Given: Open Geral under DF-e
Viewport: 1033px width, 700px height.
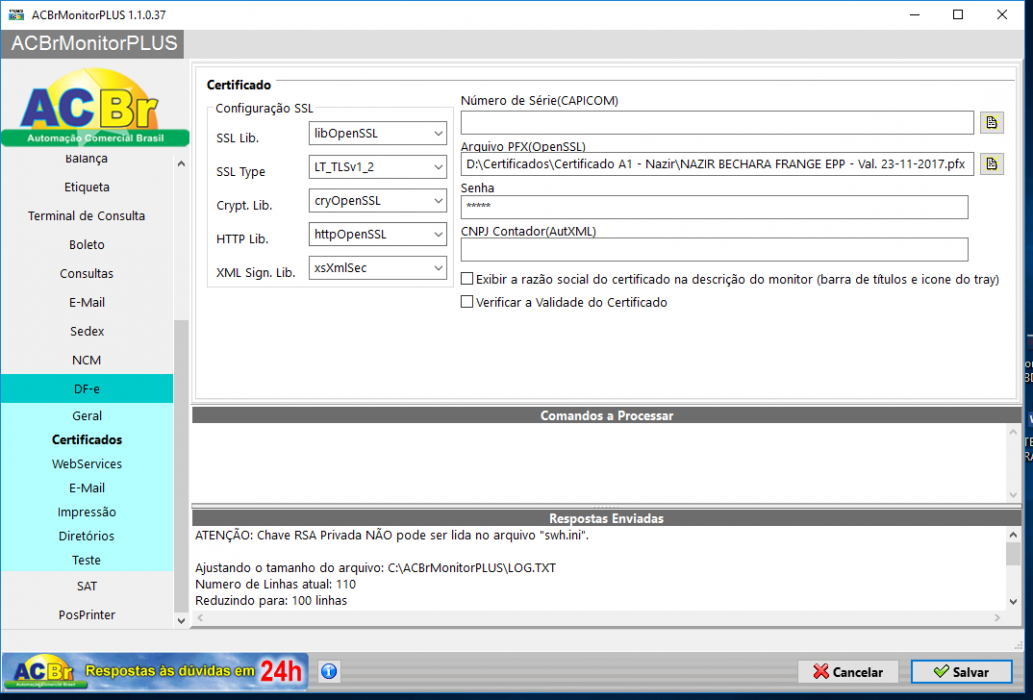Looking at the screenshot, I should click(86, 416).
